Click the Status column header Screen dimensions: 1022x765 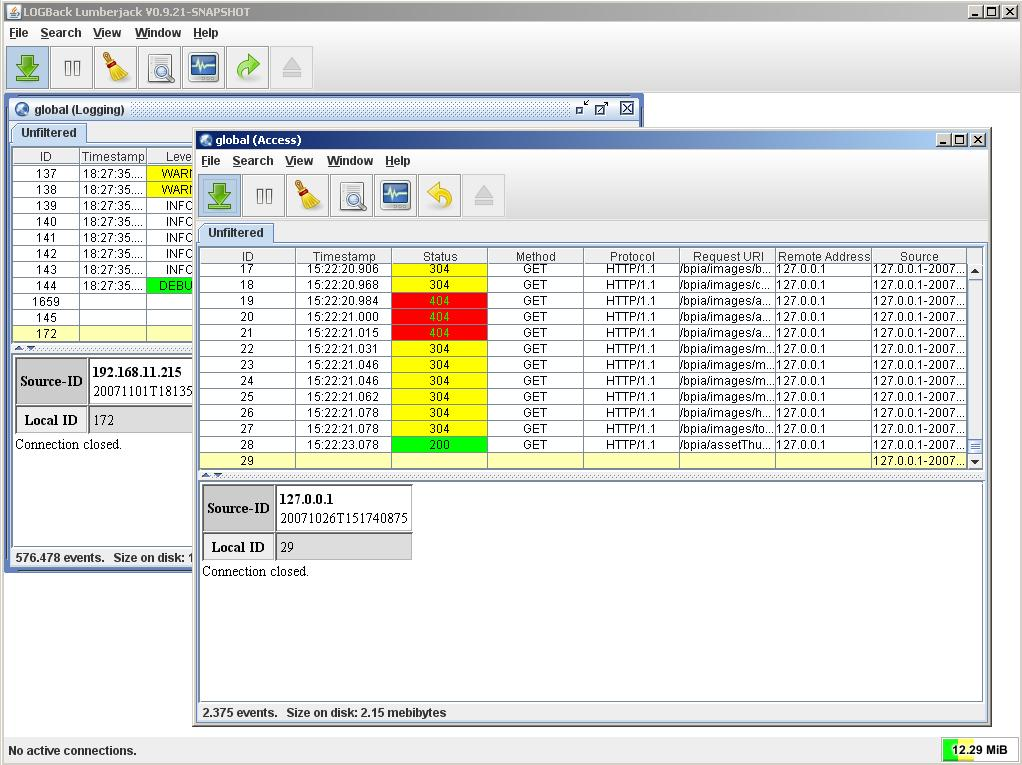click(439, 257)
